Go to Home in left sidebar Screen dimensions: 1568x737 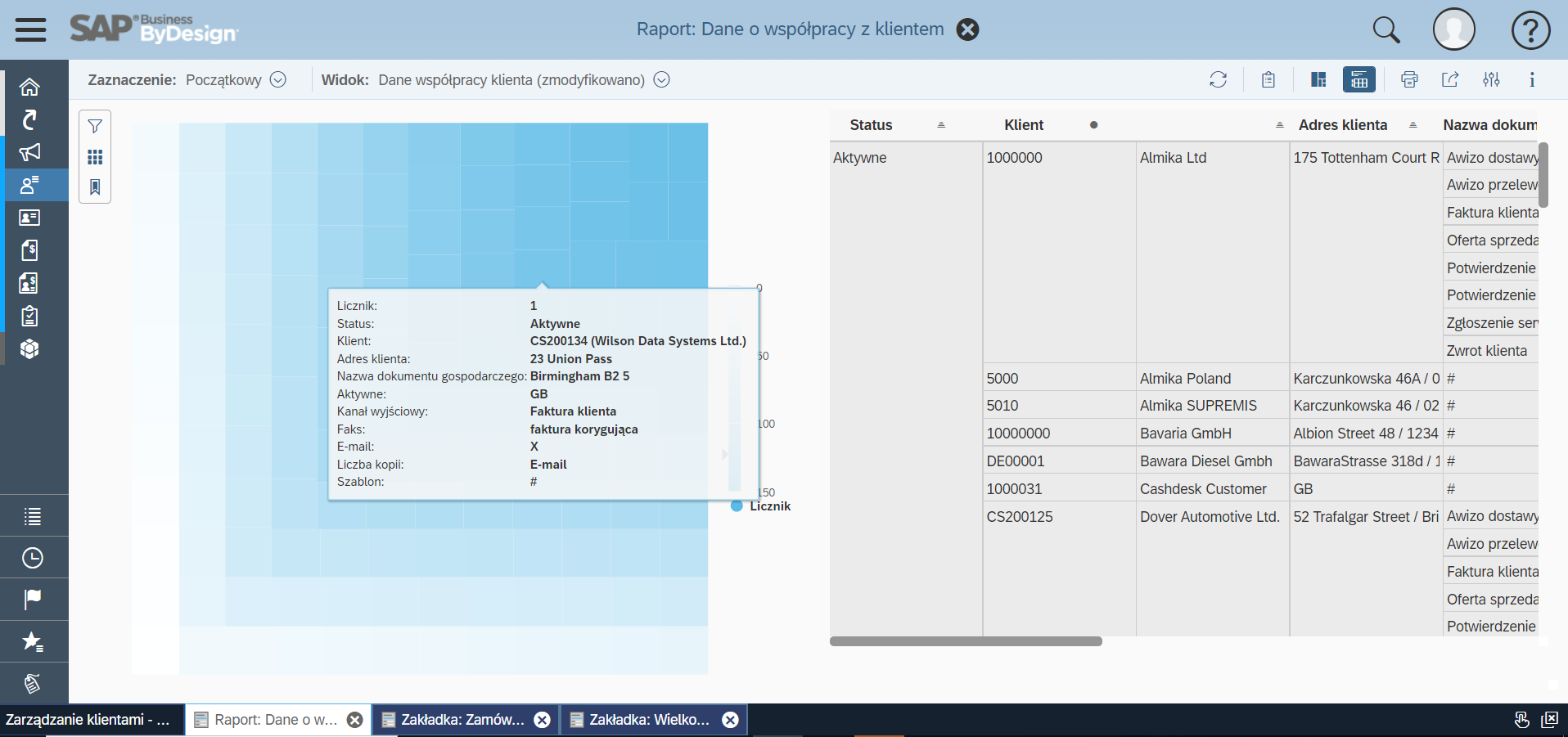tap(29, 87)
